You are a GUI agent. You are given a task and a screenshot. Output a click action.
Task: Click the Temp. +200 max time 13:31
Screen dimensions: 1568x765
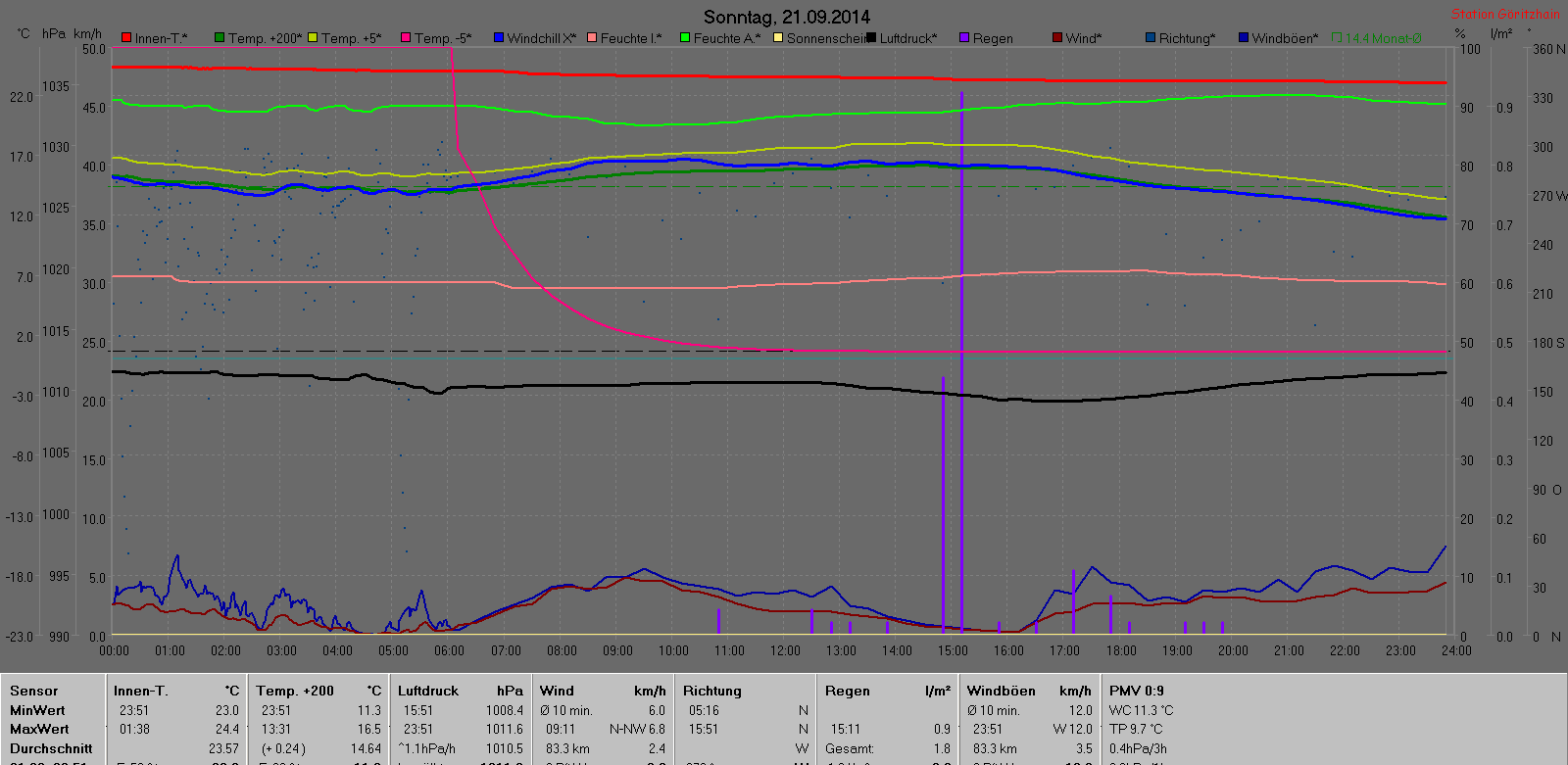click(276, 729)
